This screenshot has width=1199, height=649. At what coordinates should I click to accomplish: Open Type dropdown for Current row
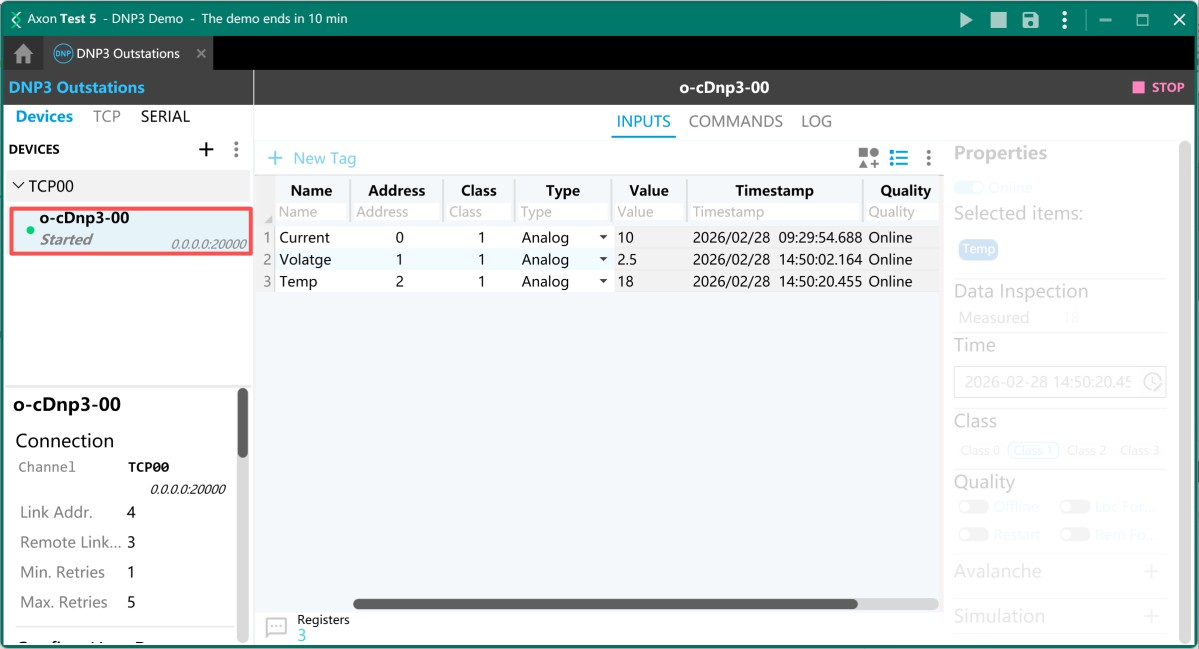[x=603, y=238]
